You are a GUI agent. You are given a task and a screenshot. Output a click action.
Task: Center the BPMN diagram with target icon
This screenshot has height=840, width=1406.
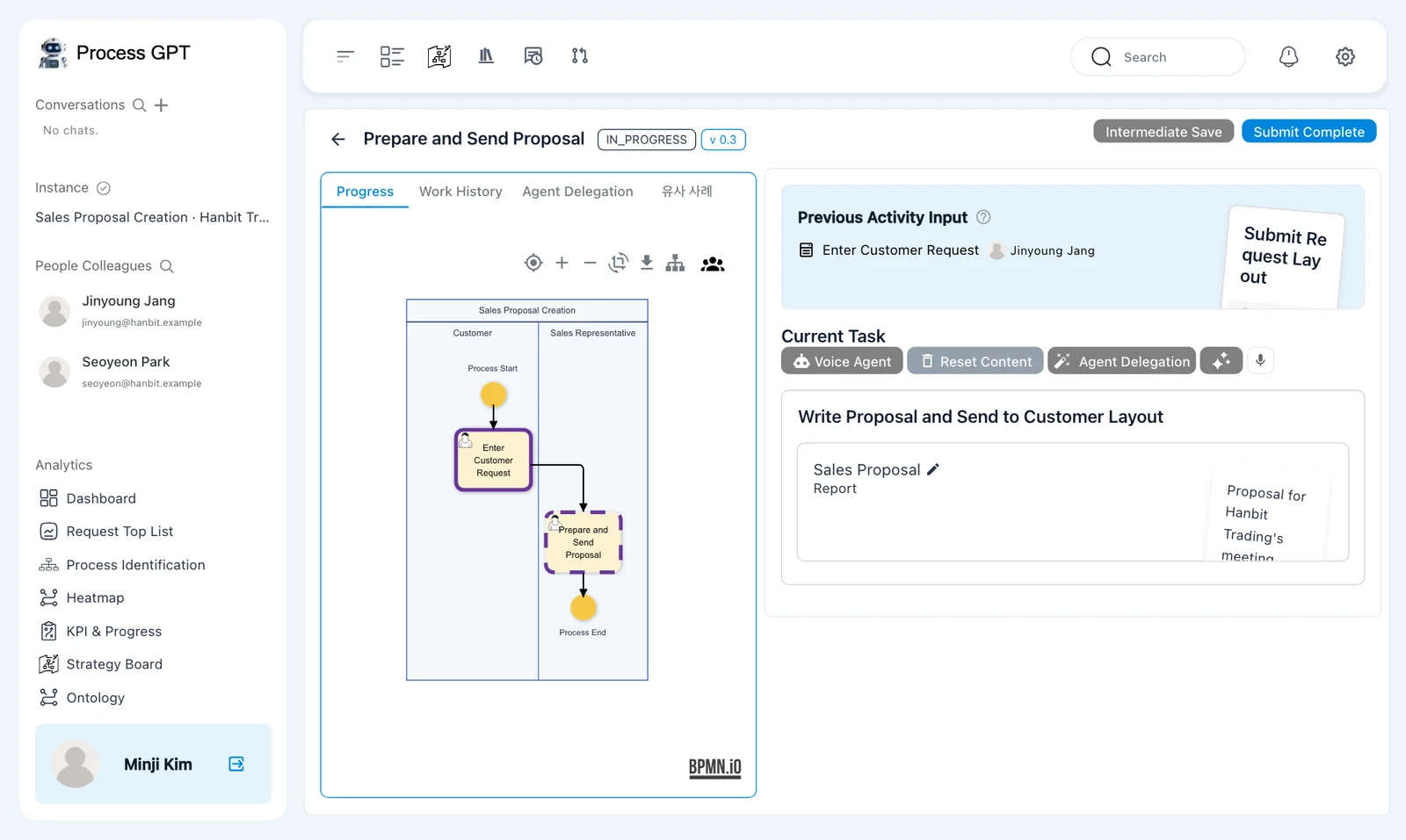533,263
